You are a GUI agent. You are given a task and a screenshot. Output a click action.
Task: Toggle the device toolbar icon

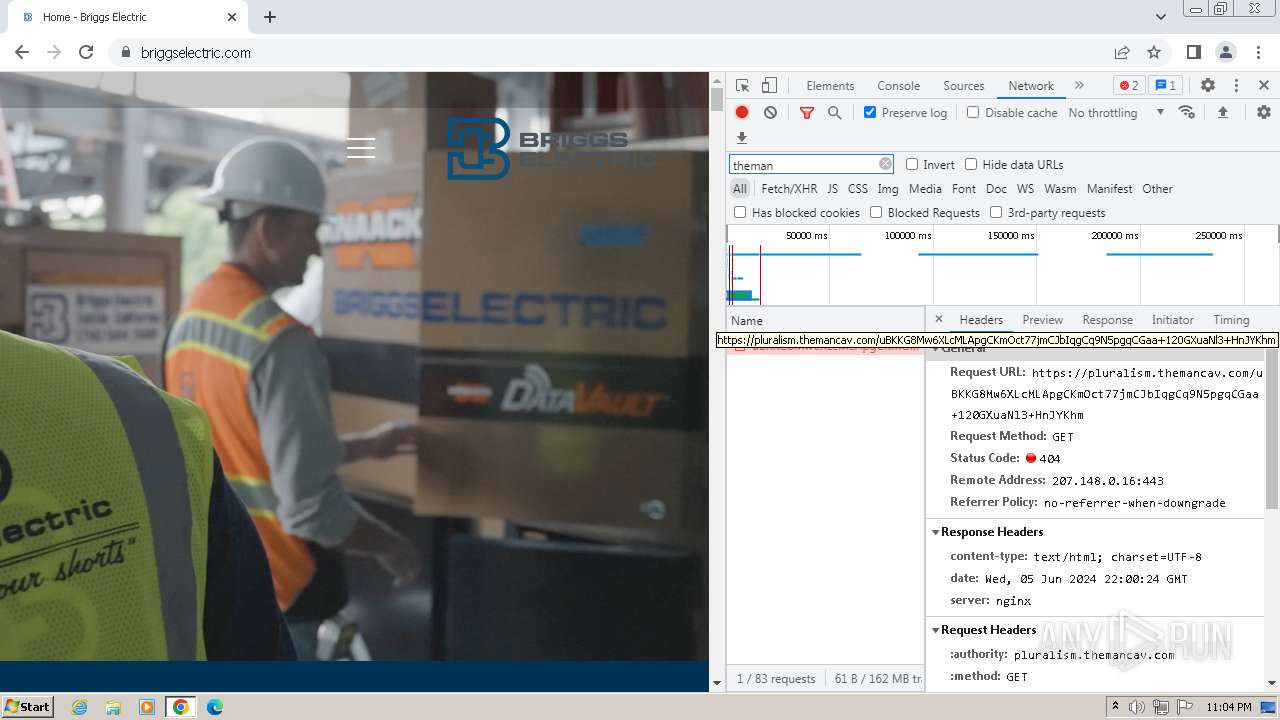(769, 86)
